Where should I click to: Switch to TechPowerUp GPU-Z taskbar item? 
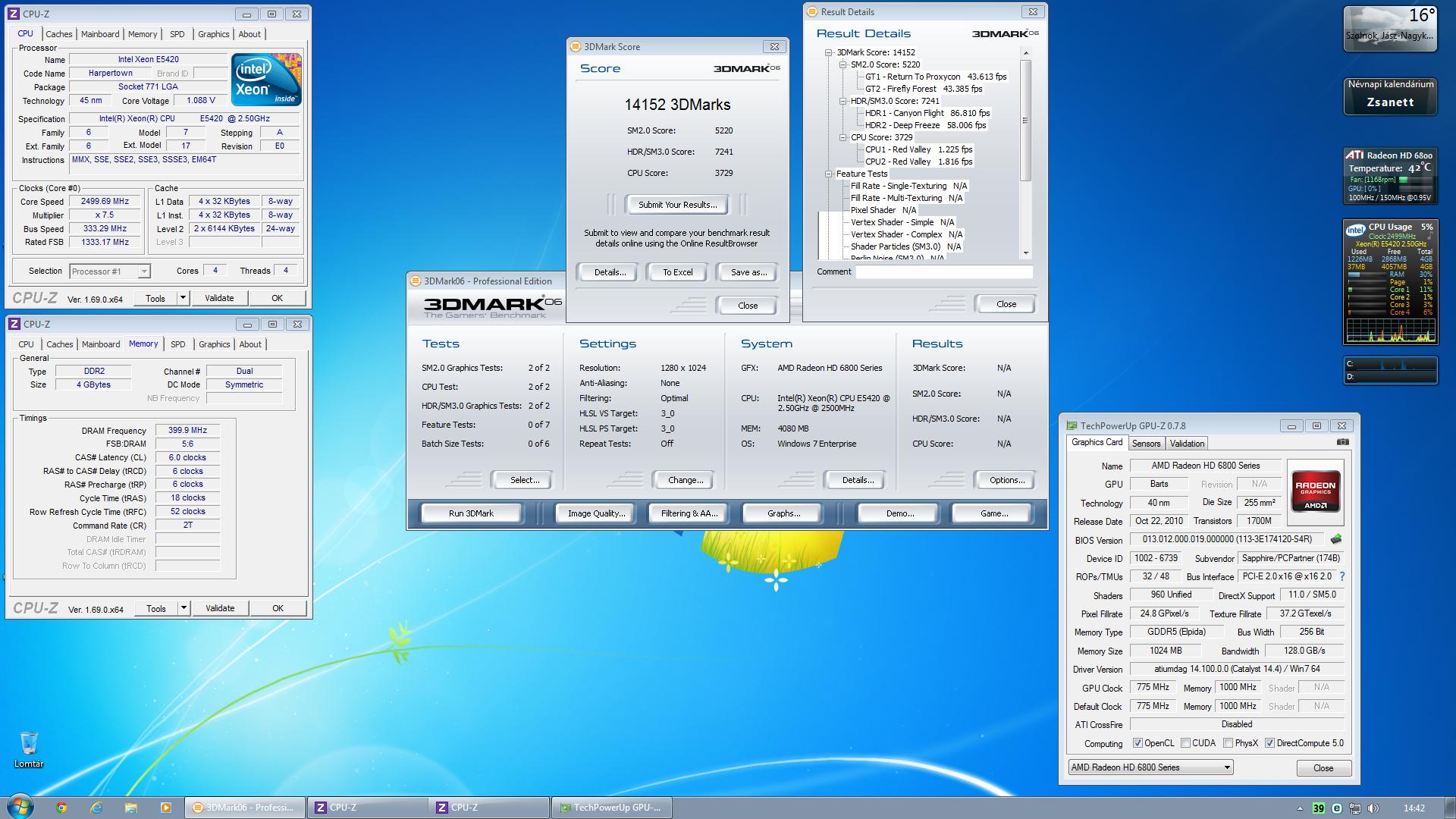pyautogui.click(x=612, y=808)
